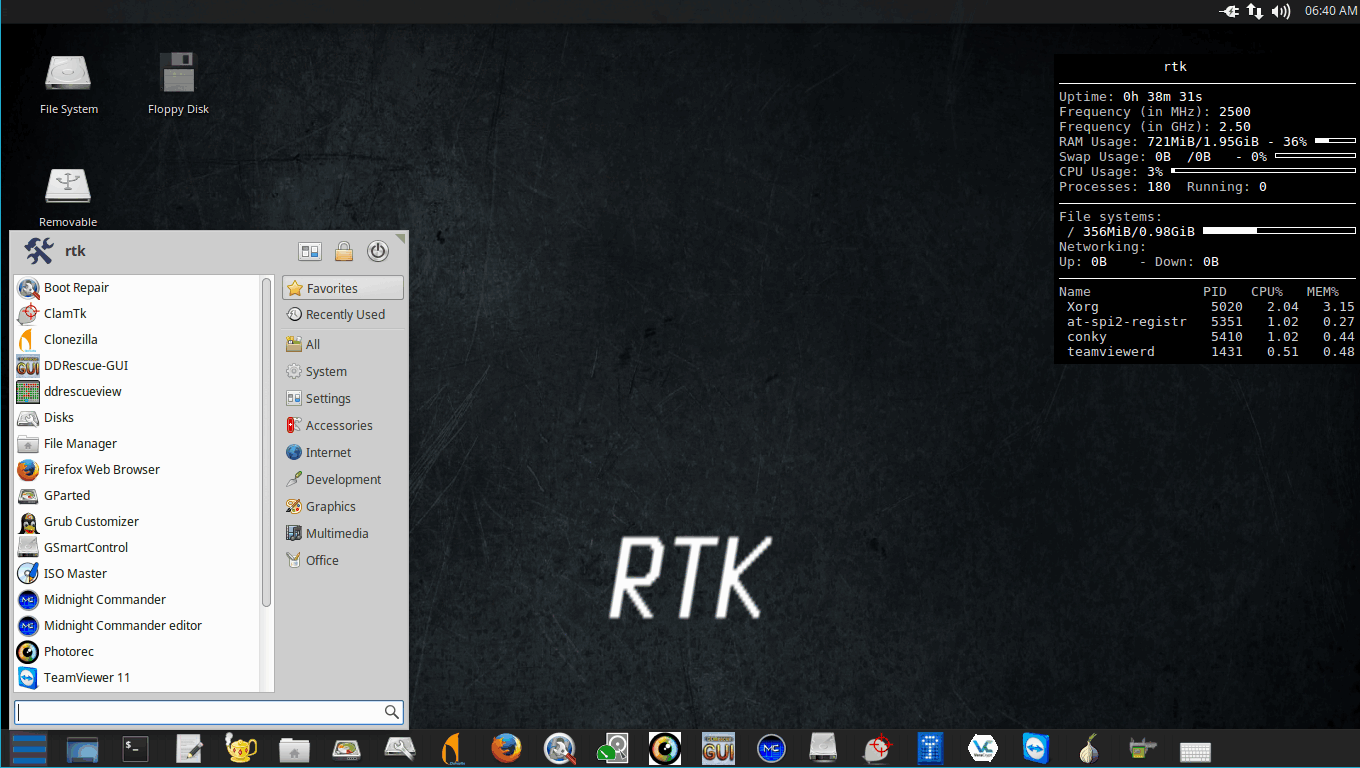Show the Recently Used category
The width and height of the screenshot is (1360, 768).
(x=343, y=314)
